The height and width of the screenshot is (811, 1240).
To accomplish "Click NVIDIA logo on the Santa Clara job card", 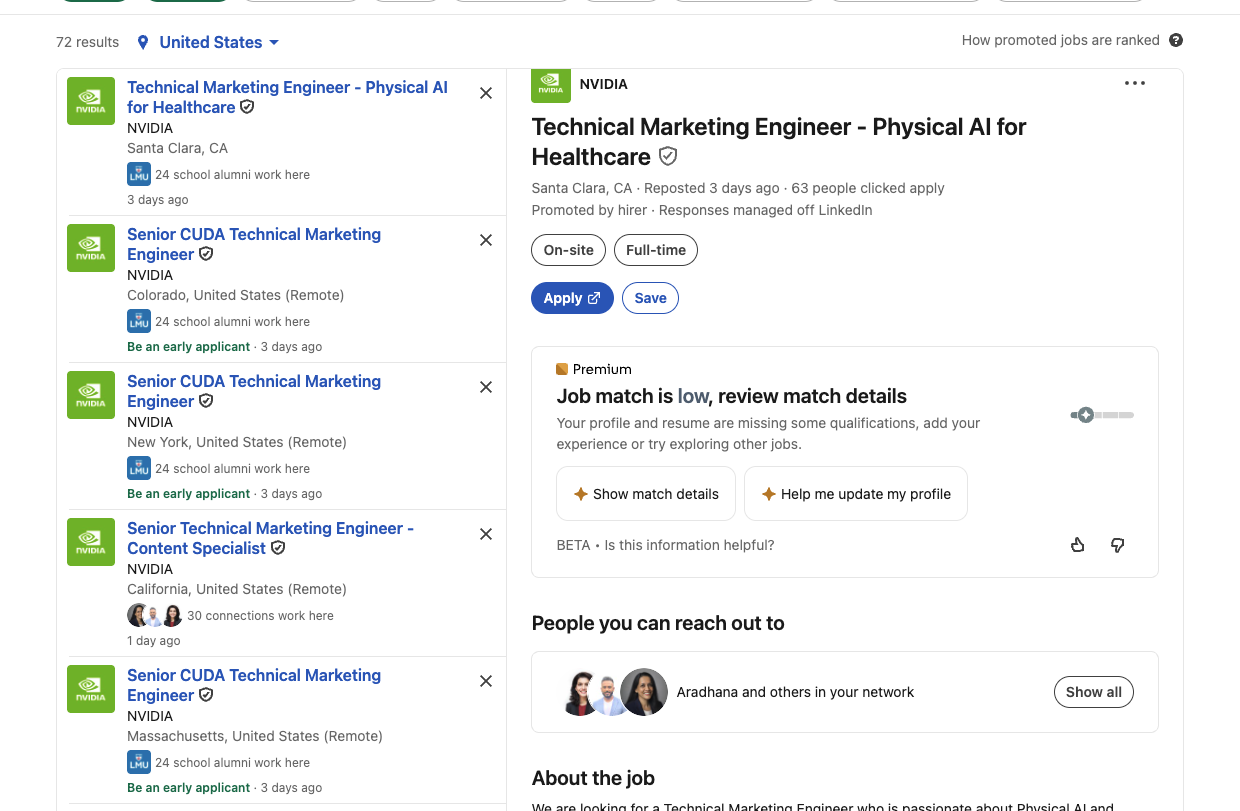I will point(91,101).
